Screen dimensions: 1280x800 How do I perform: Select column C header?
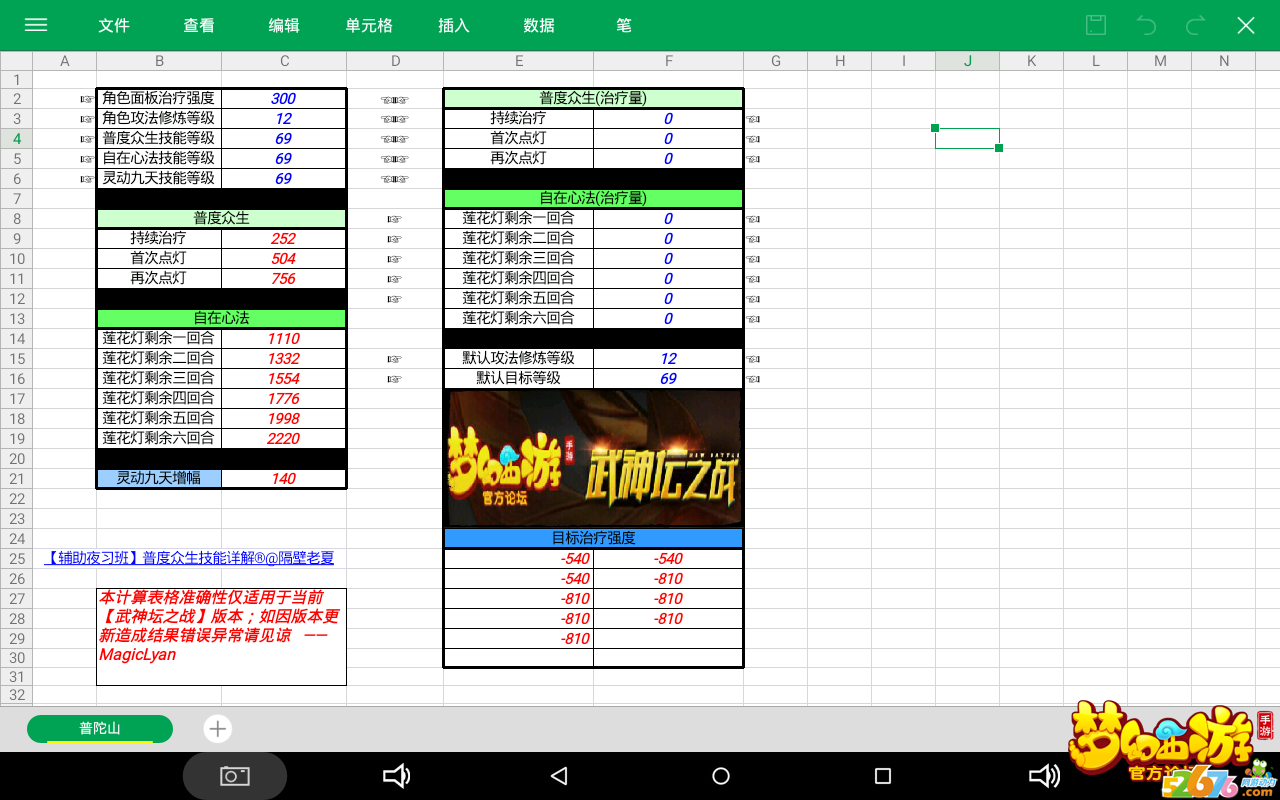click(284, 61)
